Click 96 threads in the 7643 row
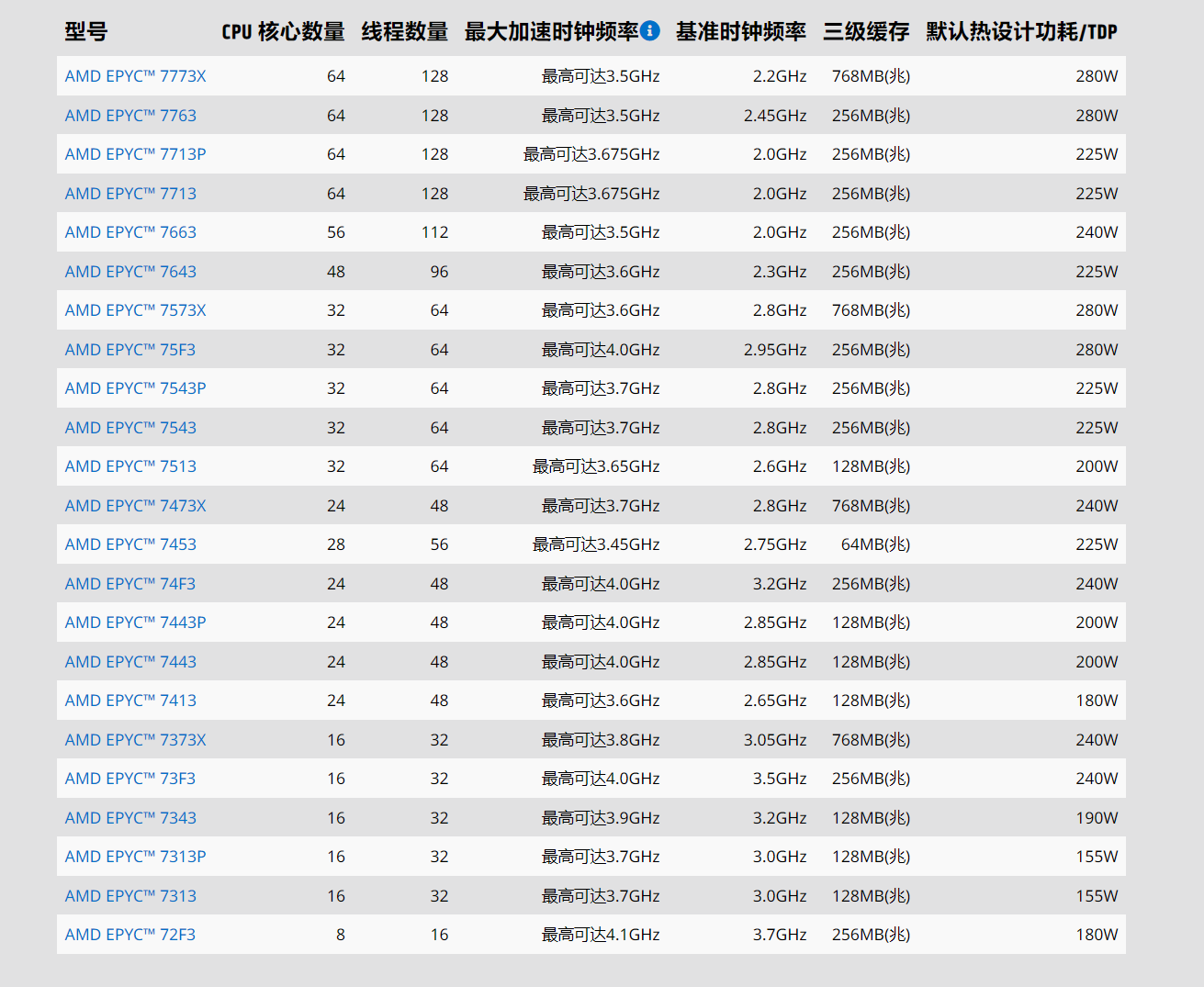The width and height of the screenshot is (1204, 987). [x=440, y=272]
